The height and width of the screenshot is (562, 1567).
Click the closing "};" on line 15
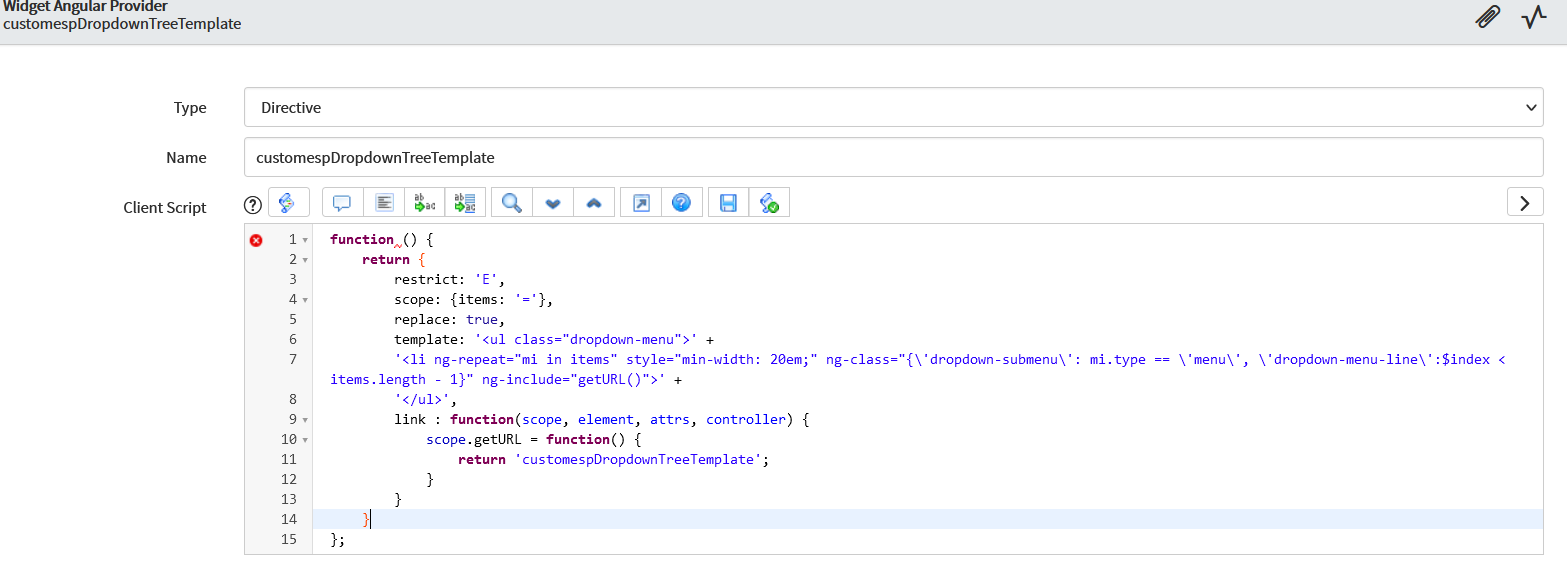[x=337, y=539]
